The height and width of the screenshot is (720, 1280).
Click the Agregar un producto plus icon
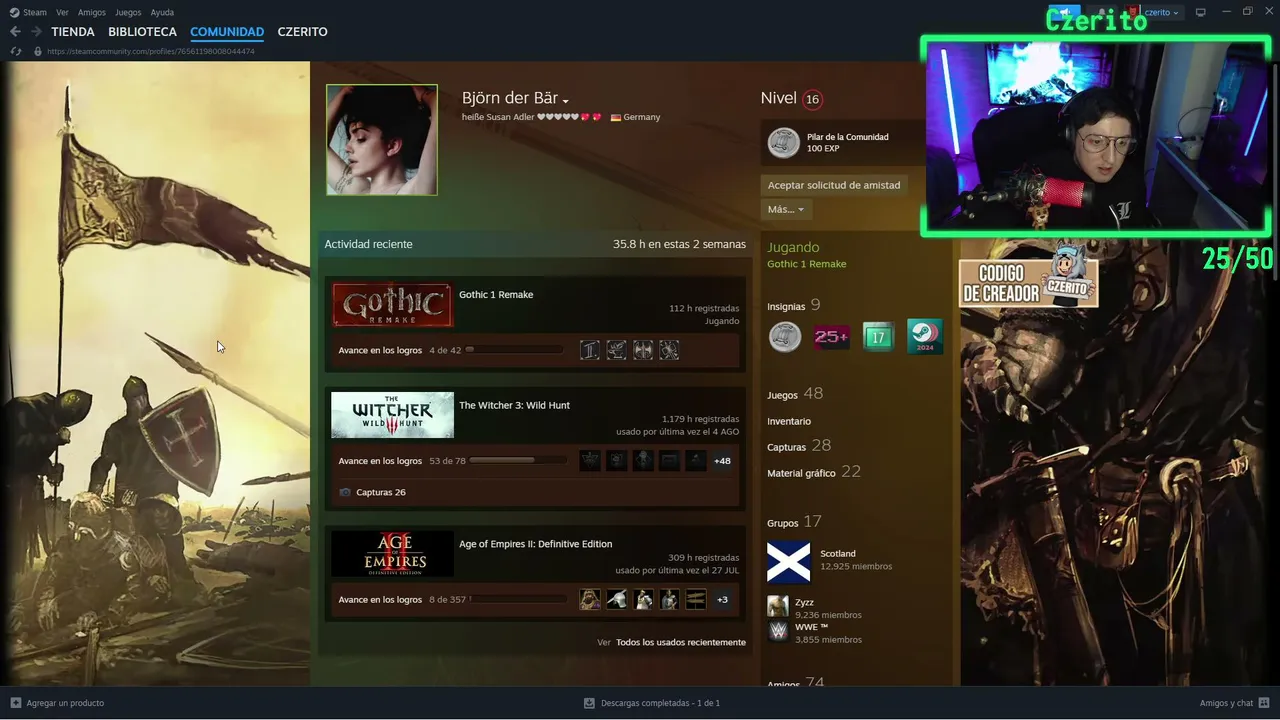(15, 703)
